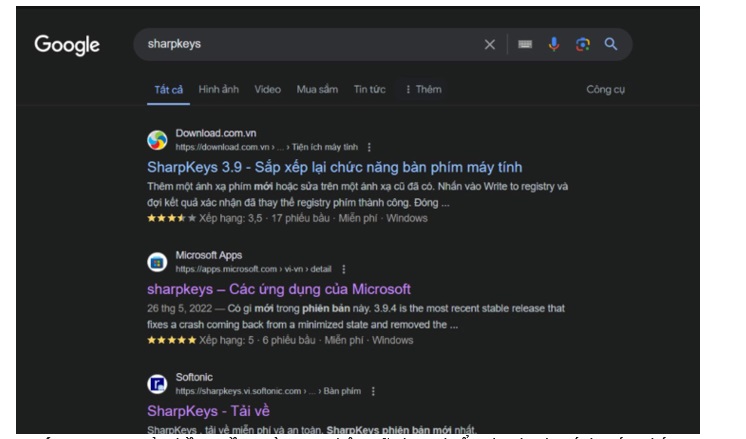Open options menu for download.com.vn result
Viewport: 746px width, 439px height.
(x=369, y=147)
